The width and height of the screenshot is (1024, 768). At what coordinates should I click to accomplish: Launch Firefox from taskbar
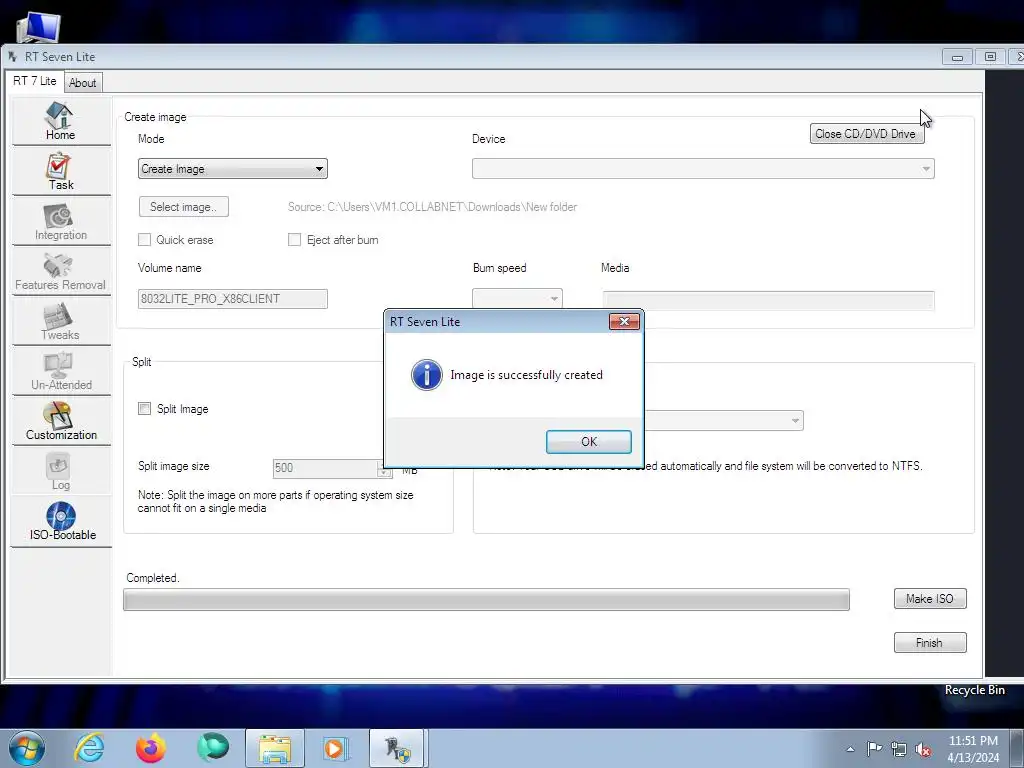(x=151, y=748)
